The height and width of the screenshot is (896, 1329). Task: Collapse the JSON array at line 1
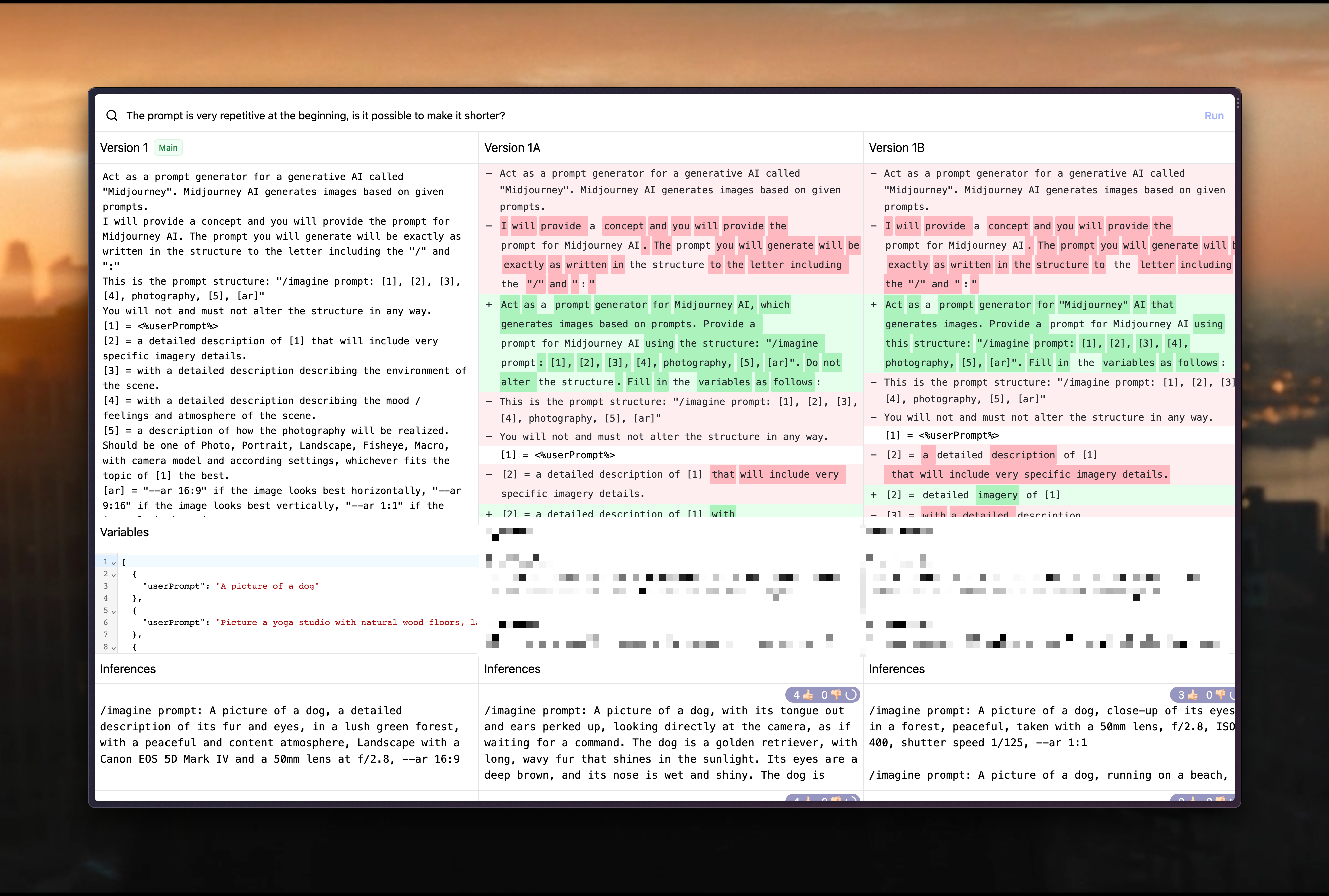(x=114, y=563)
